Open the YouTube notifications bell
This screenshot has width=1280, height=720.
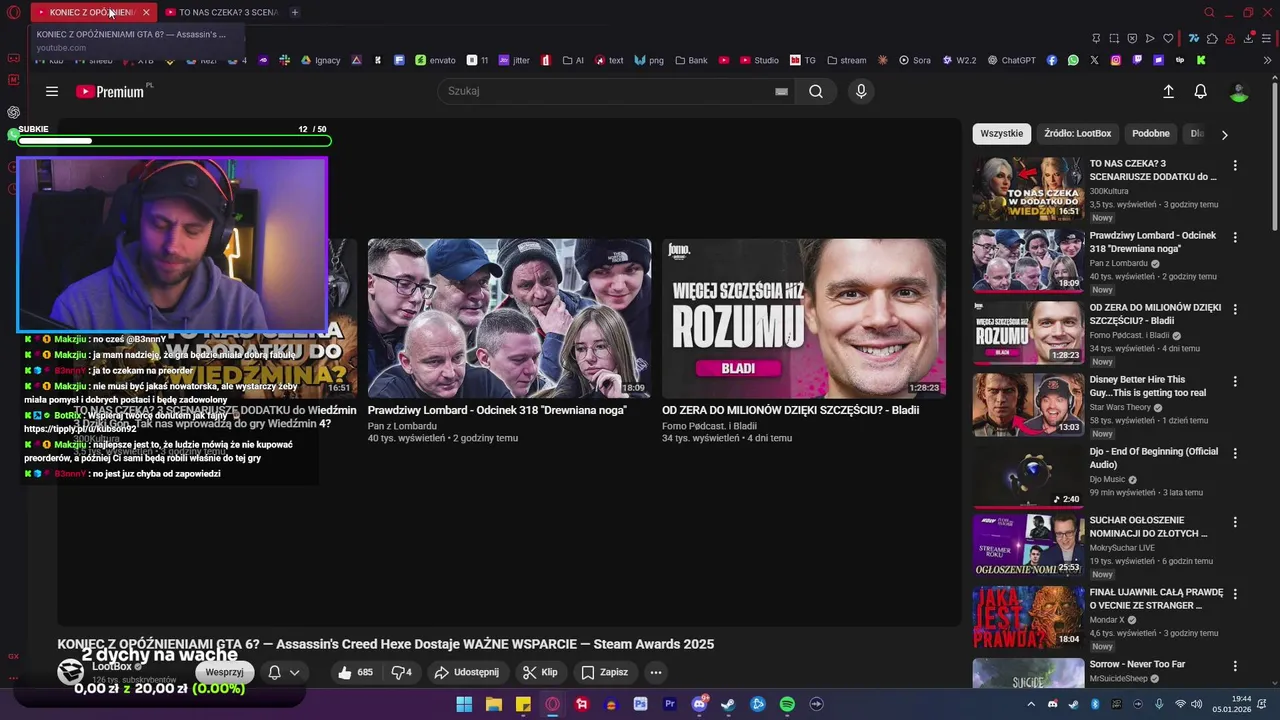point(1201,91)
